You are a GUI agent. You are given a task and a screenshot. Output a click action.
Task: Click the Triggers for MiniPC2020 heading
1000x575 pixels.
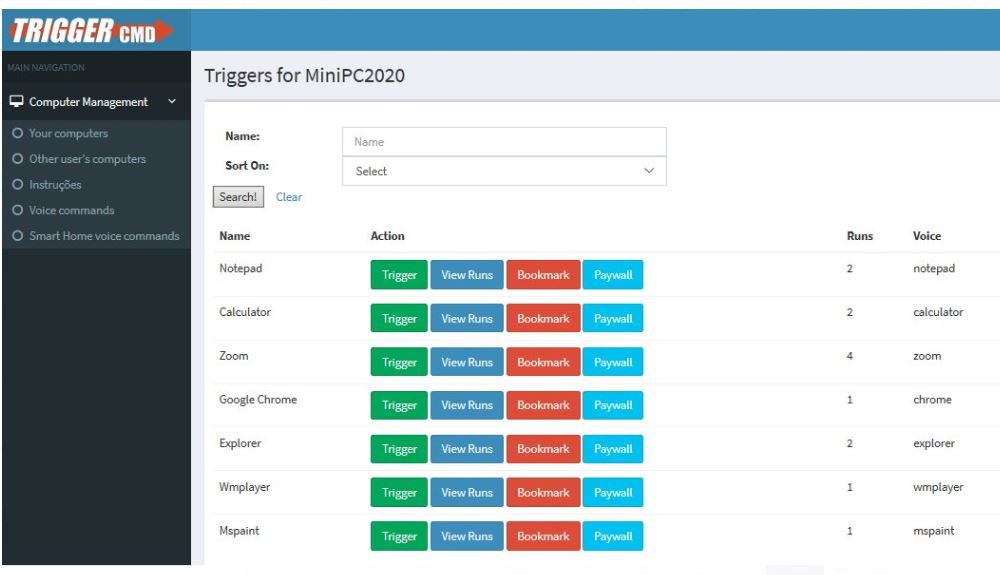tap(304, 75)
